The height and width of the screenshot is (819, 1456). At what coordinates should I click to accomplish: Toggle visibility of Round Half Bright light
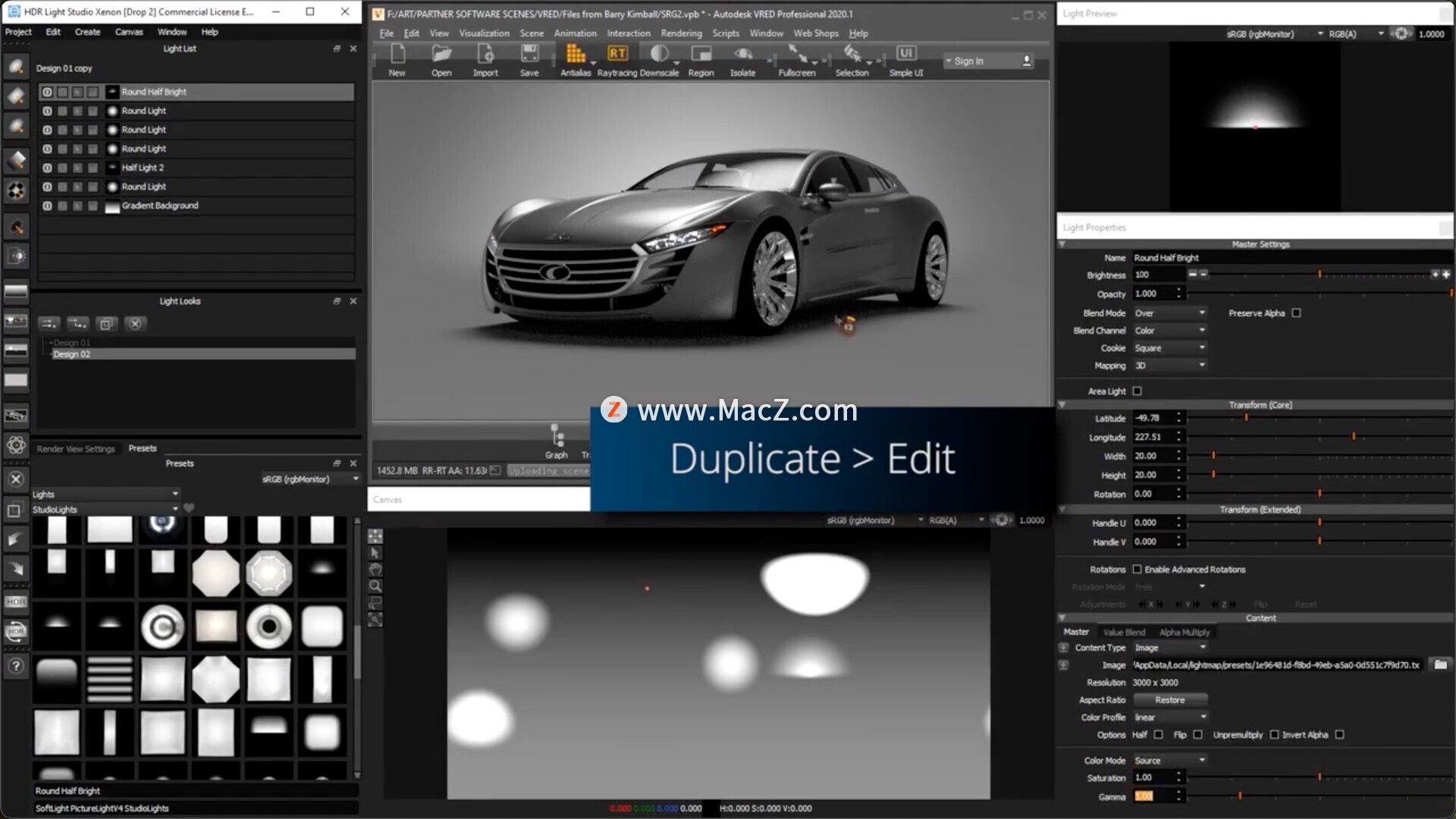click(x=47, y=92)
